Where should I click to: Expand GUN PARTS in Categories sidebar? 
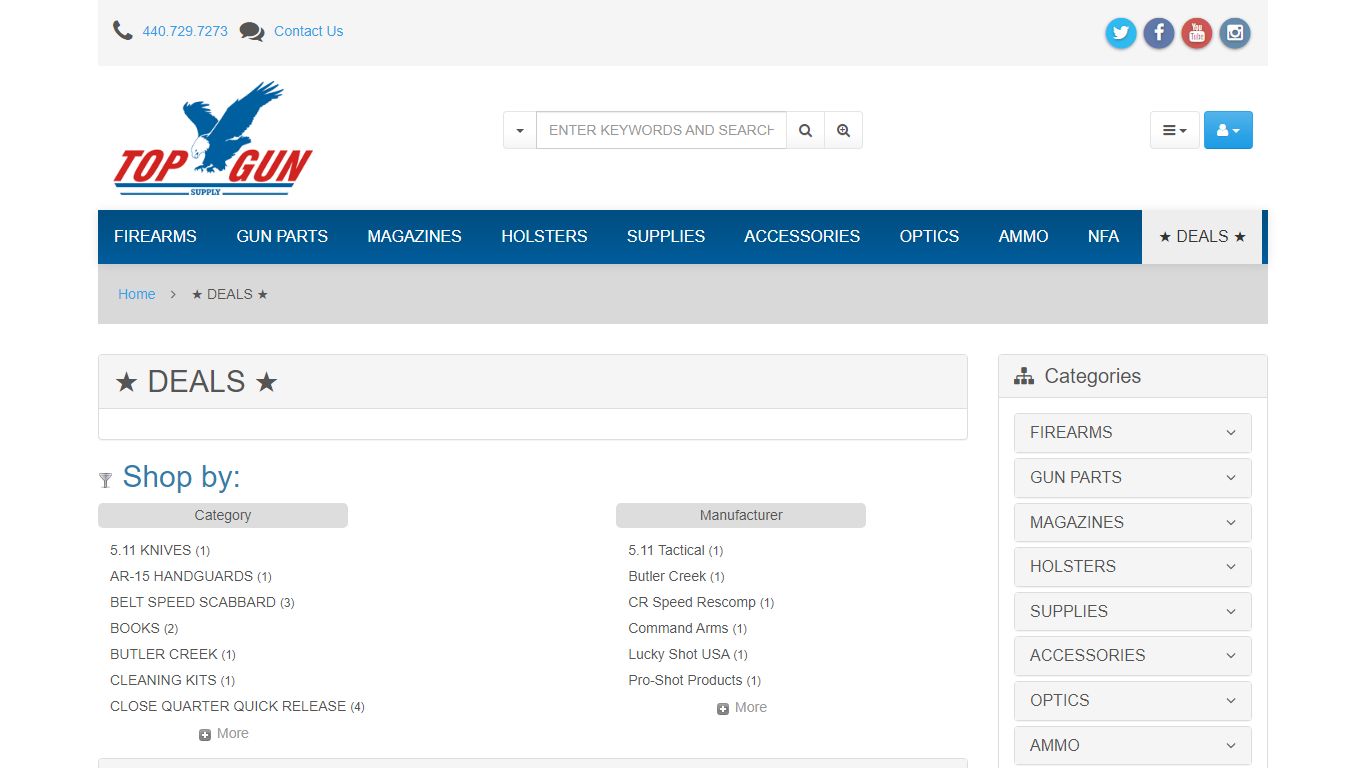point(1133,478)
